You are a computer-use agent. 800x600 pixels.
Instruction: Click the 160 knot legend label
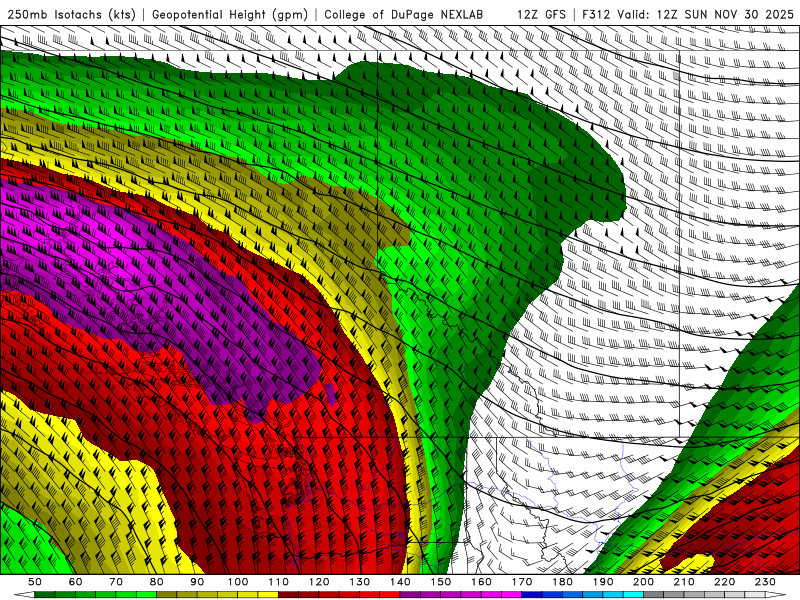pos(482,582)
